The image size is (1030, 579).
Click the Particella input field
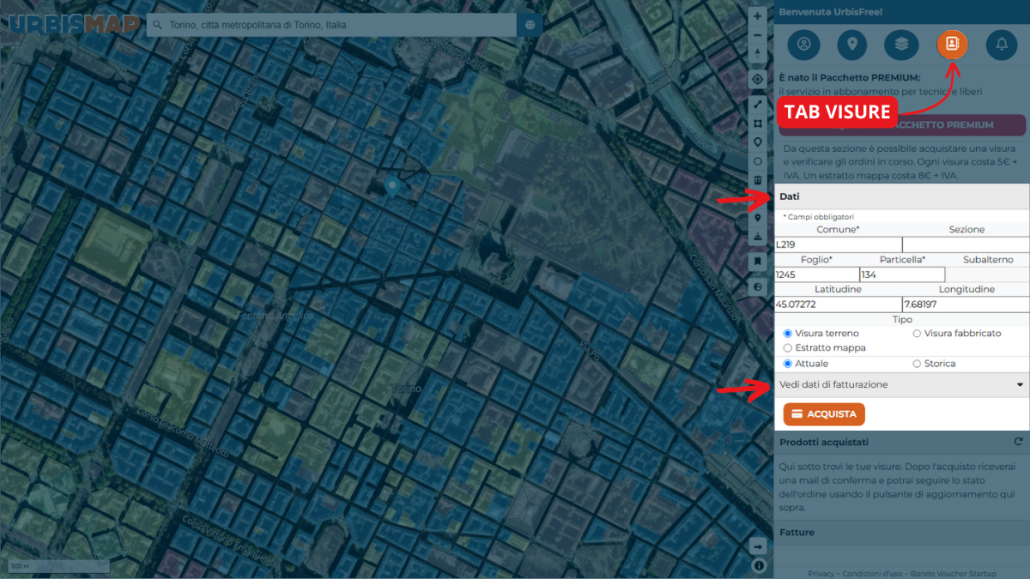point(903,275)
